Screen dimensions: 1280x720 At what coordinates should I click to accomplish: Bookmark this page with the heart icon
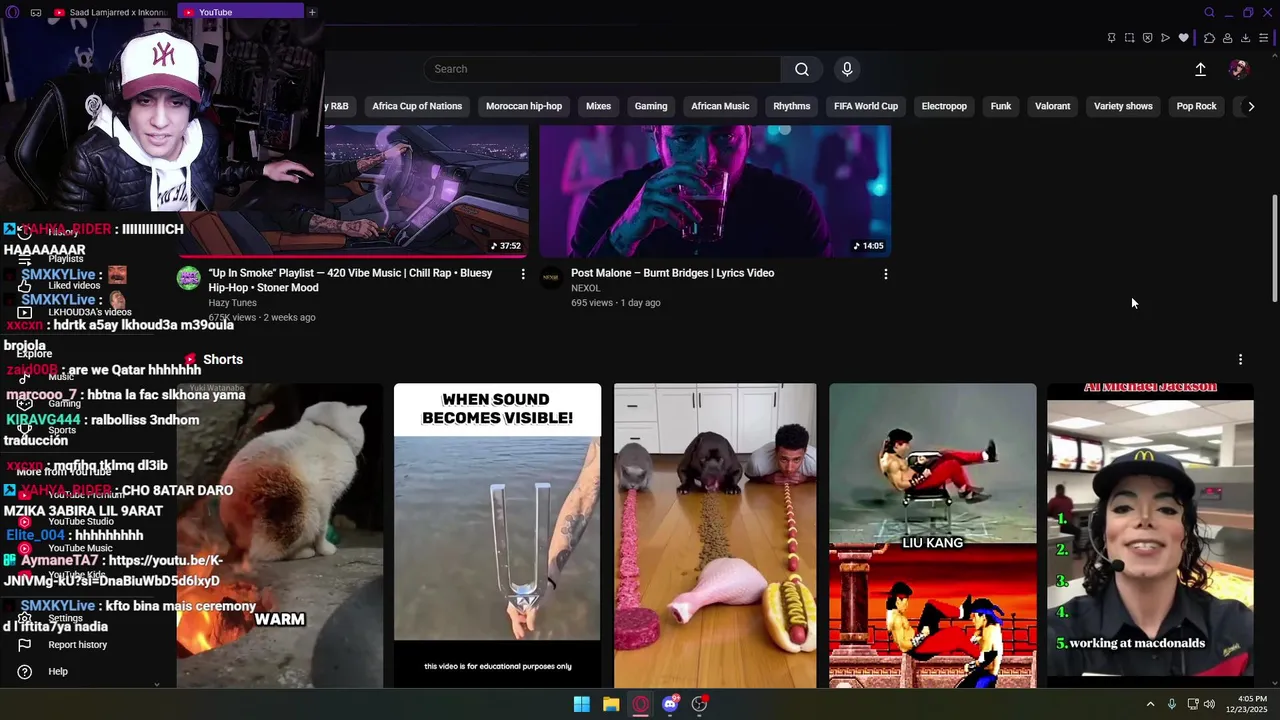(x=1183, y=38)
